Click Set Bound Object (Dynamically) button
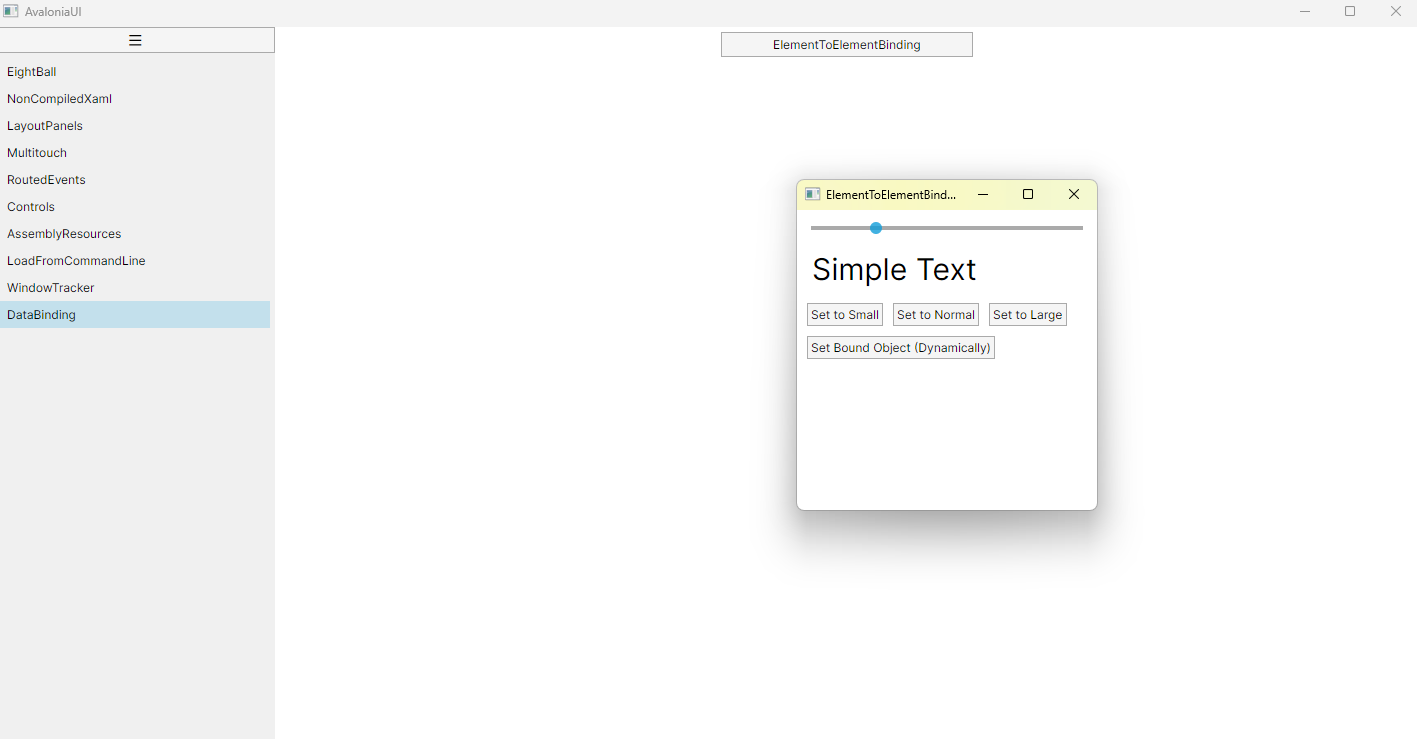This screenshot has width=1417, height=739. pyautogui.click(x=901, y=348)
